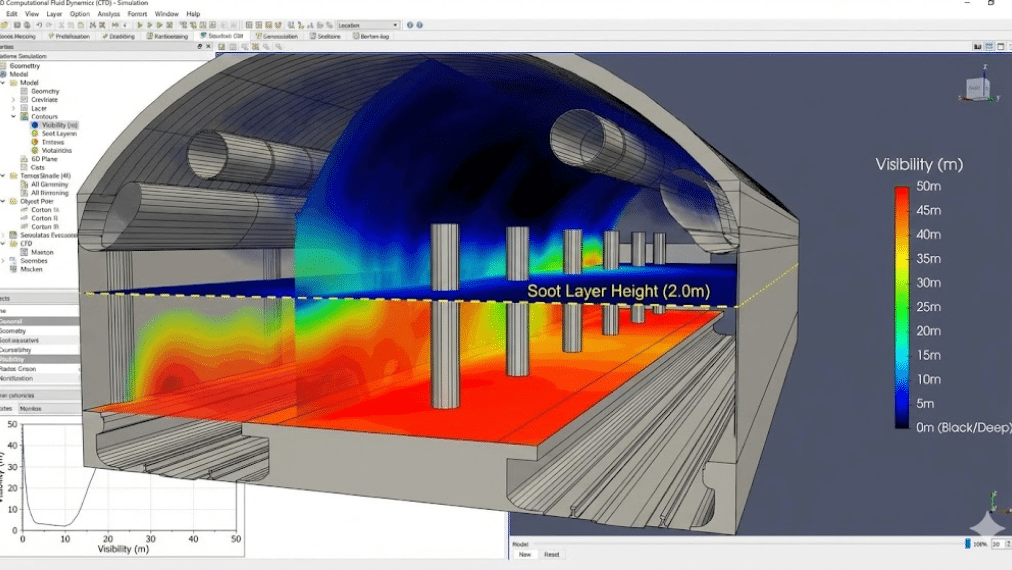This screenshot has height=570, width=1012.
Task: Collapse the Olyect Poer tree node
Action: [3, 201]
